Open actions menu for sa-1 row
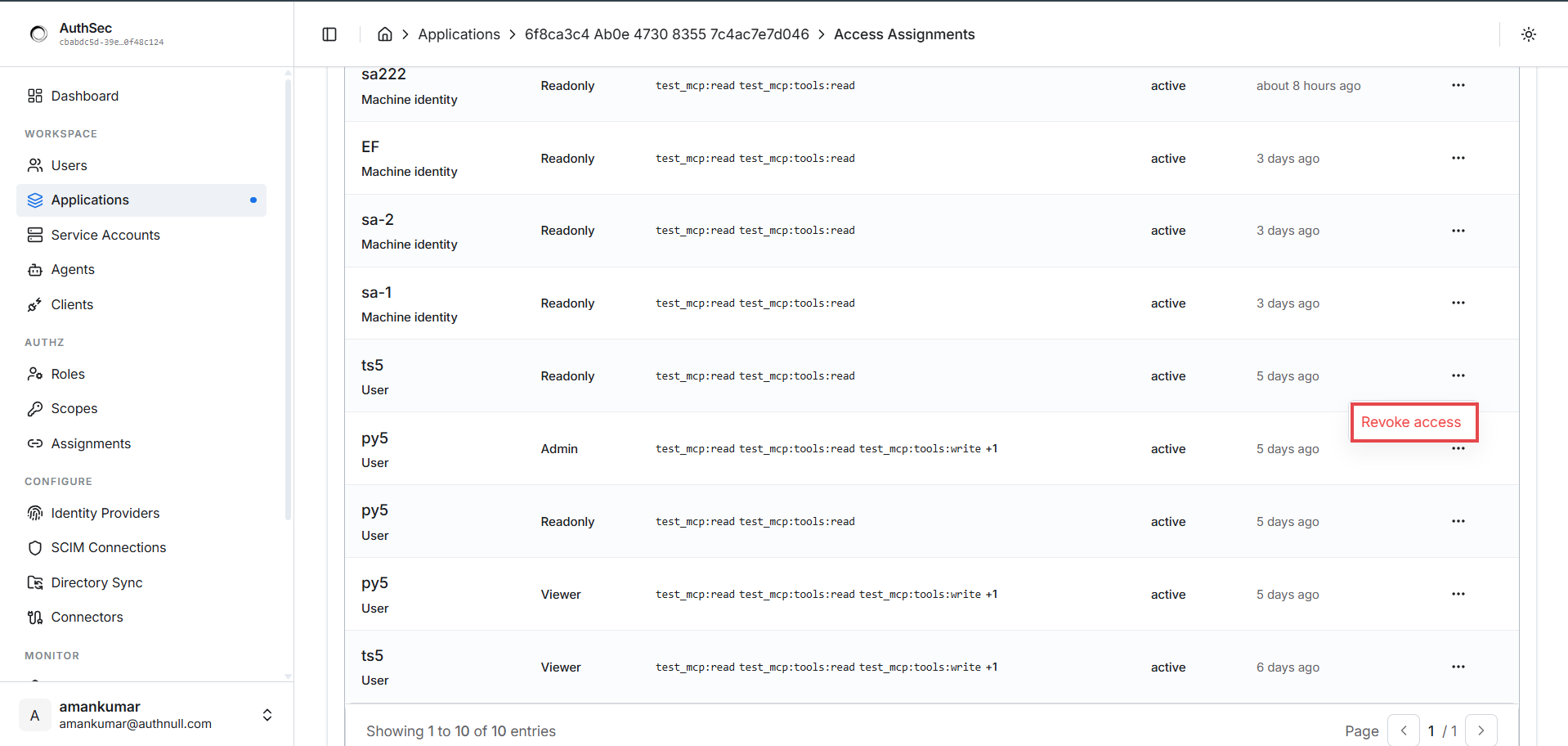The height and width of the screenshot is (746, 1568). coord(1458,303)
